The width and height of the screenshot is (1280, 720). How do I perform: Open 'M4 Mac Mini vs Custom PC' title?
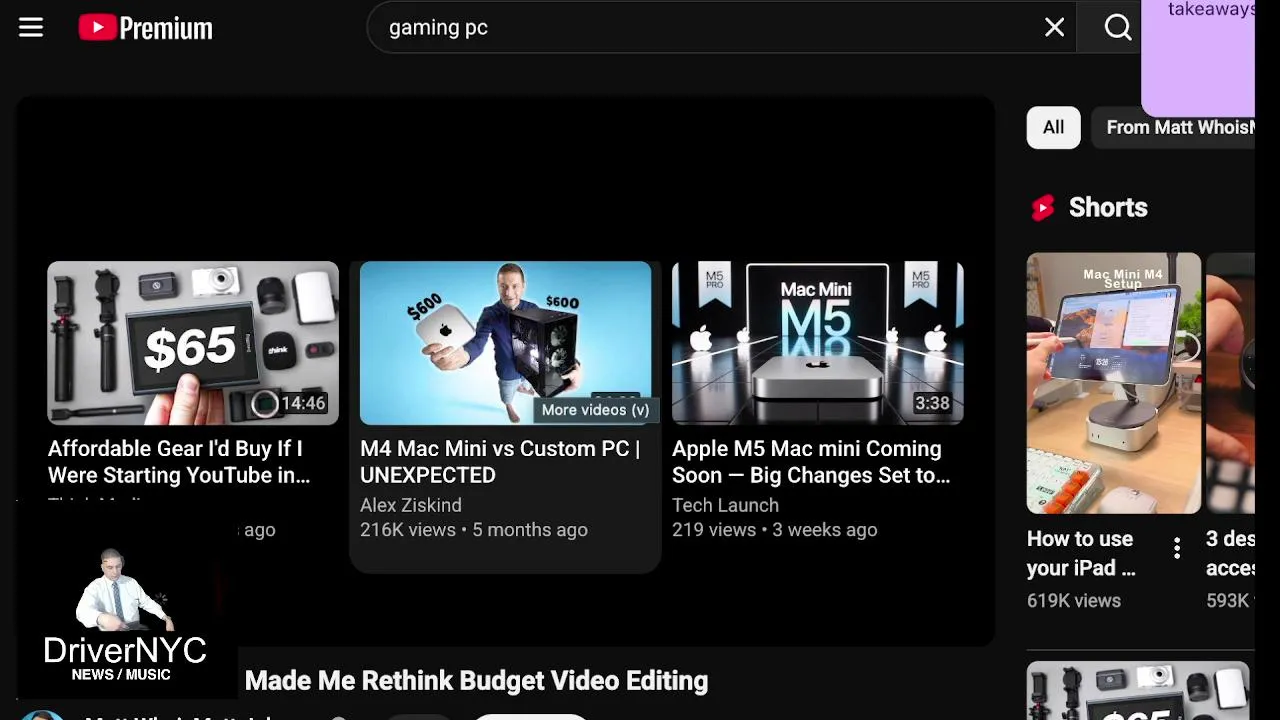pyautogui.click(x=500, y=462)
